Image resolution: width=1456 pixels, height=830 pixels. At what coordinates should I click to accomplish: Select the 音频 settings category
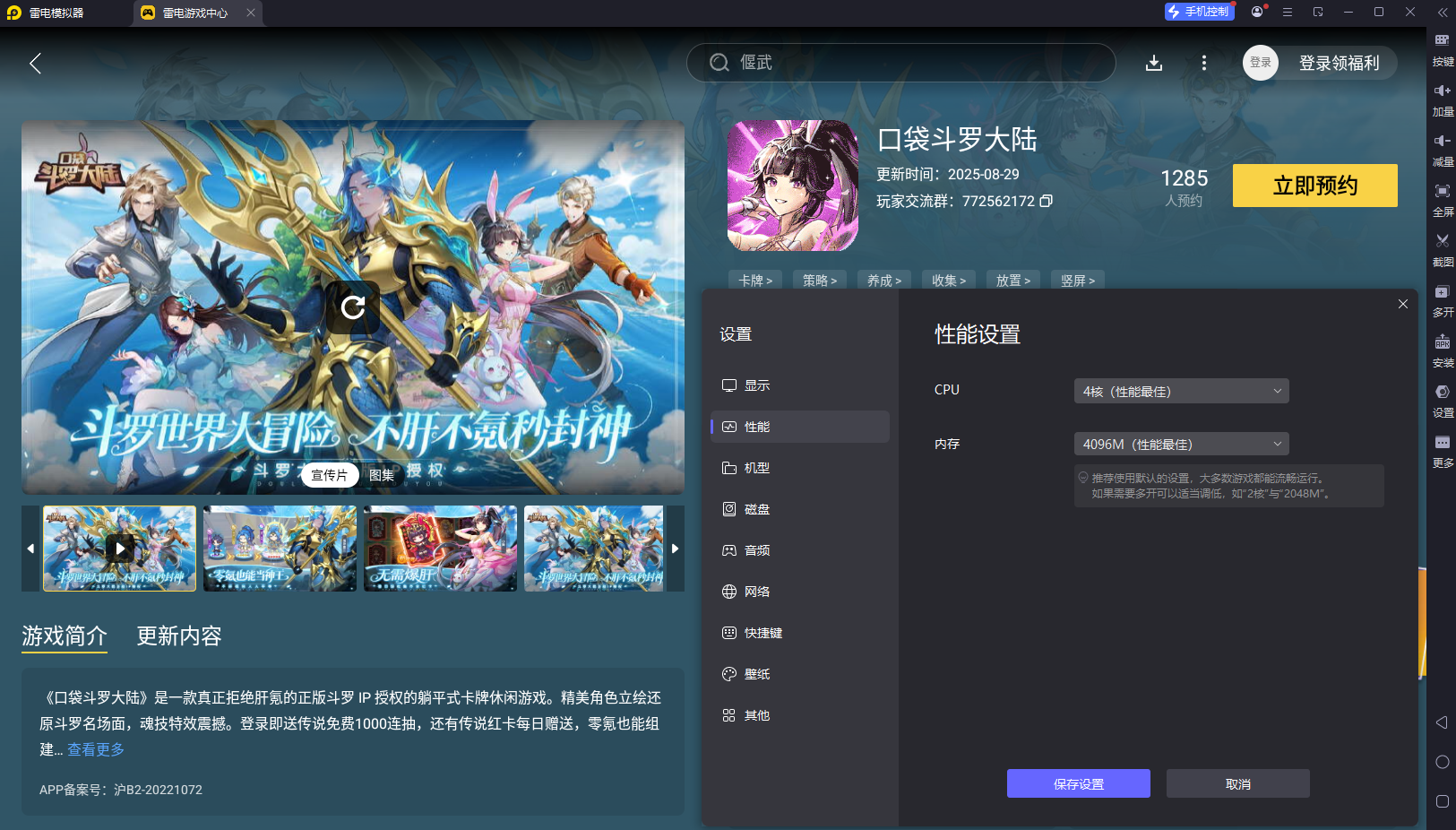pos(800,550)
